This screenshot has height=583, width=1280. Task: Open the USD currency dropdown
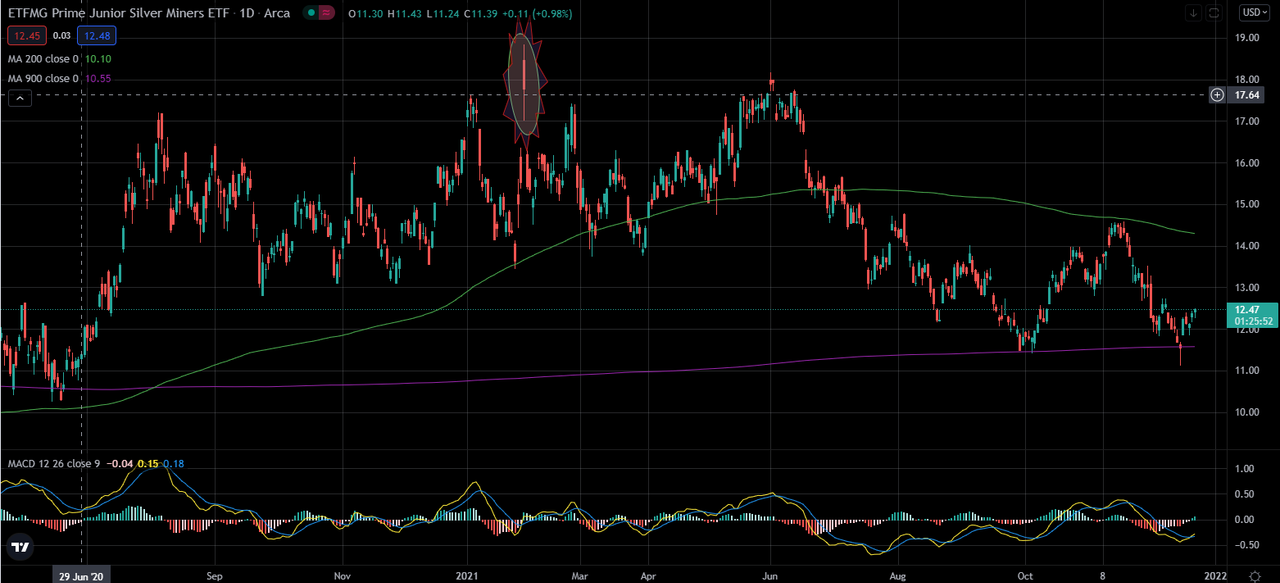1254,12
